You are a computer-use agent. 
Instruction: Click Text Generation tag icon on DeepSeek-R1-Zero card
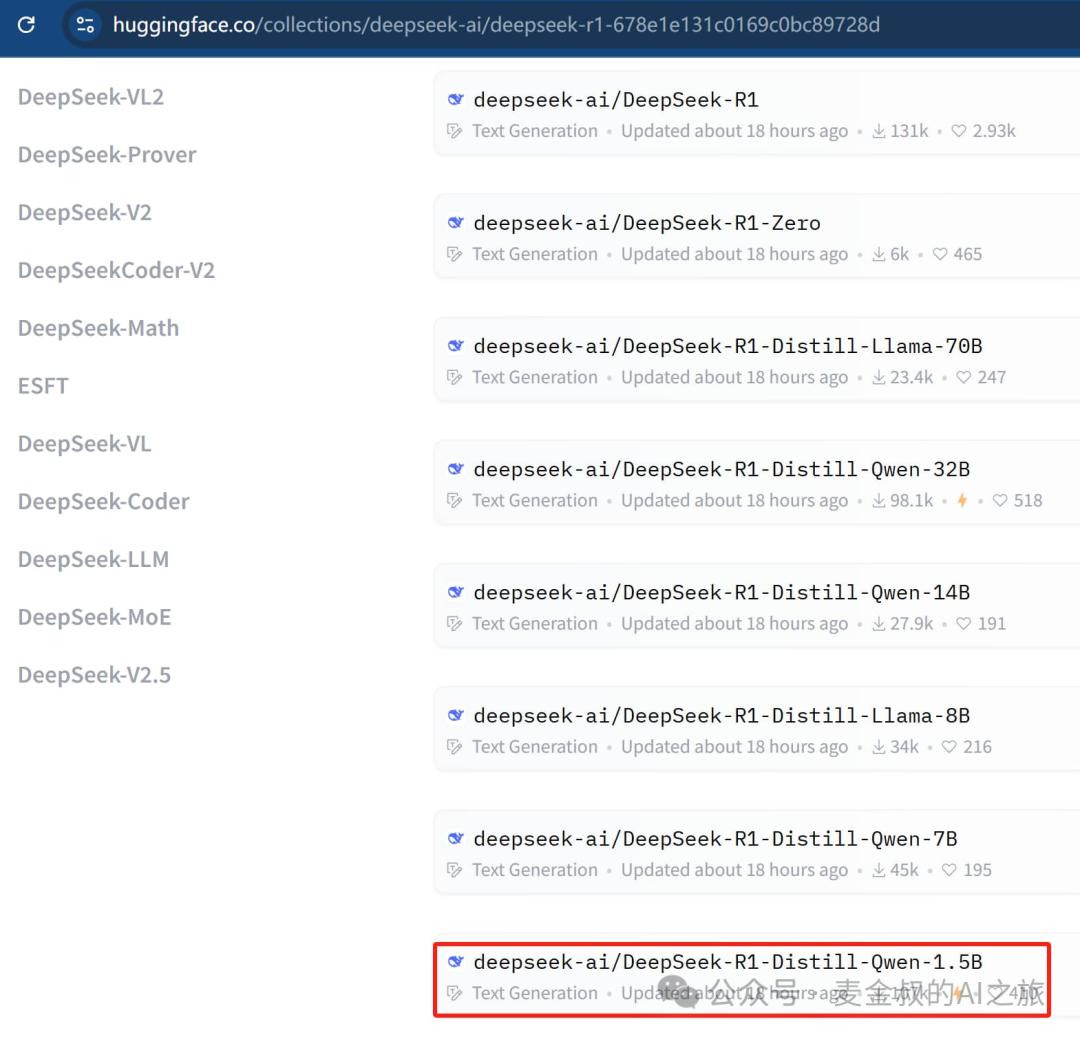[455, 254]
